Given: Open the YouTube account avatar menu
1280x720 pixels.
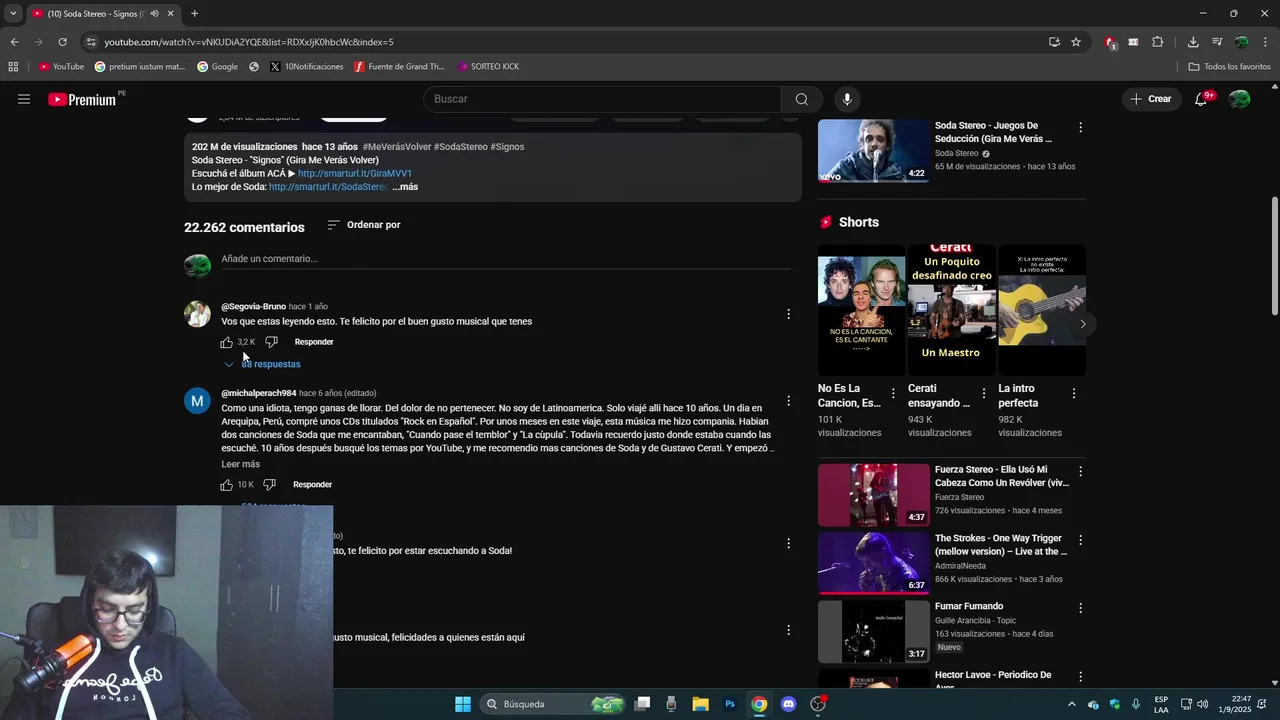Looking at the screenshot, I should [1239, 99].
